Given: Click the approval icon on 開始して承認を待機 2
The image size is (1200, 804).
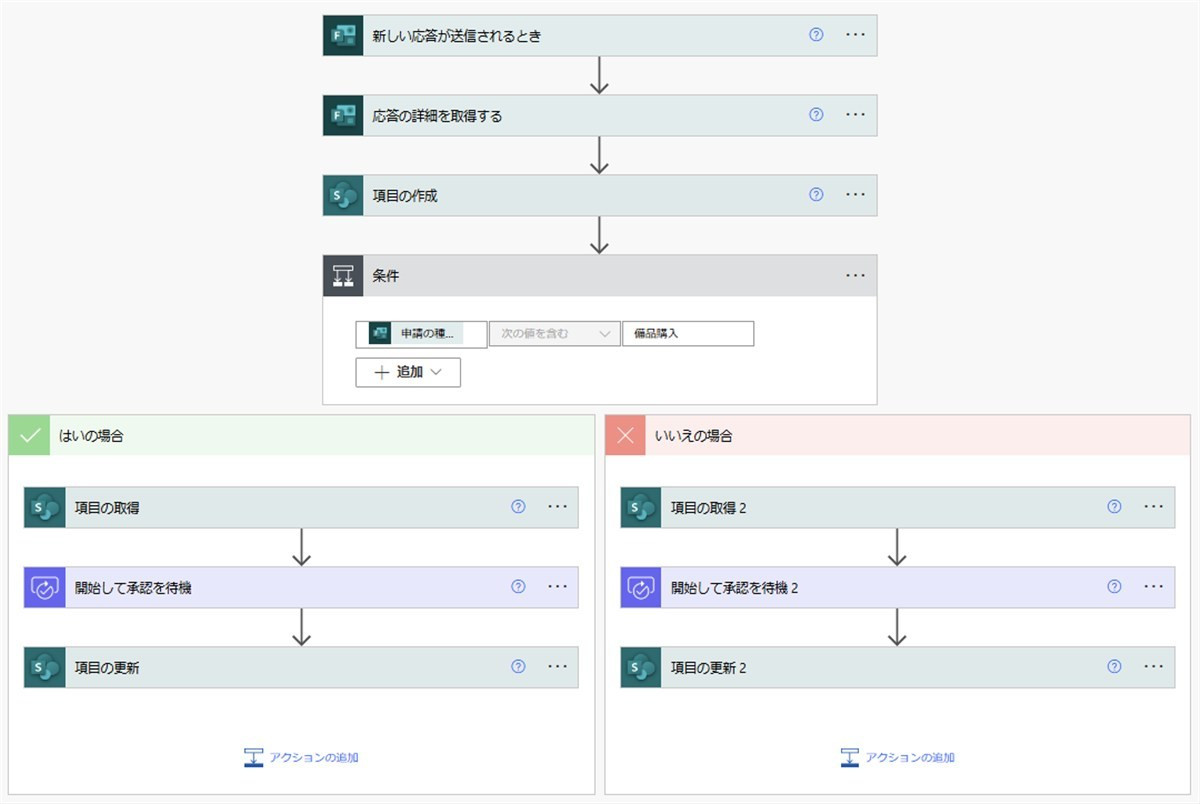Looking at the screenshot, I should pyautogui.click(x=641, y=588).
